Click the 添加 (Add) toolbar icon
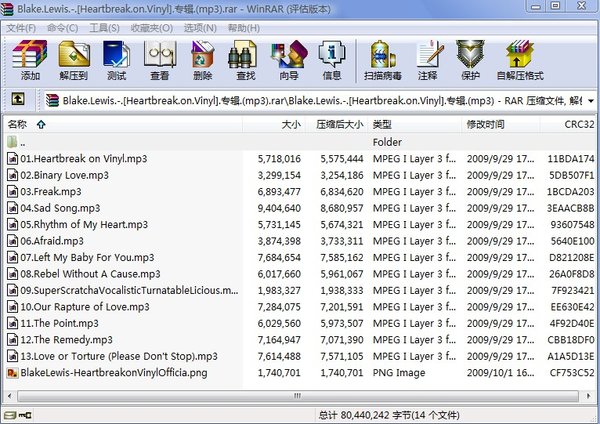Image resolution: width=600 pixels, height=424 pixels. [x=30, y=54]
